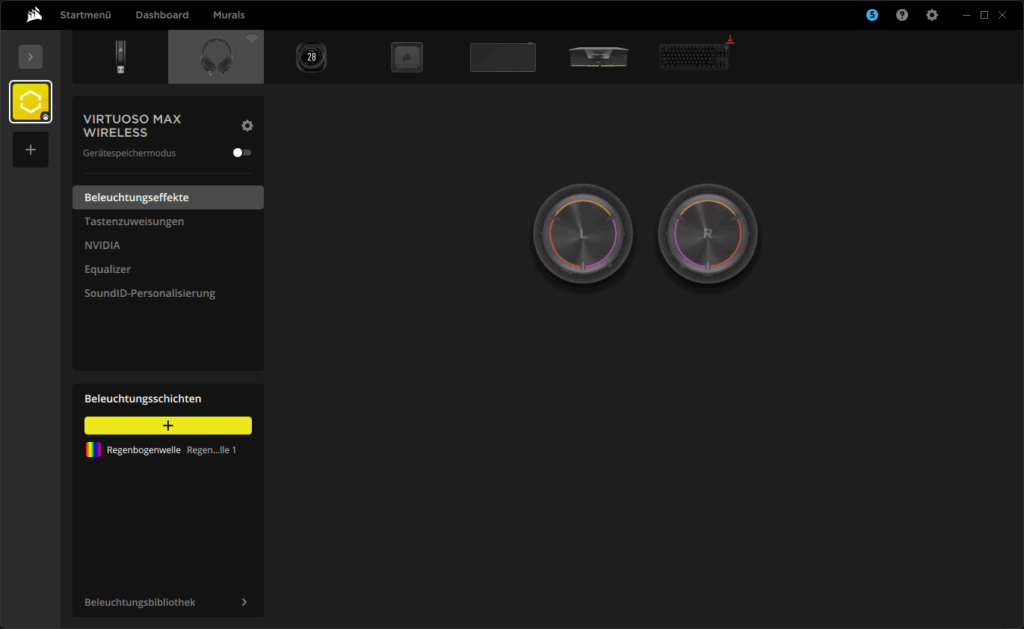Open the Dashboard tab
The height and width of the screenshot is (629, 1024).
pos(162,15)
